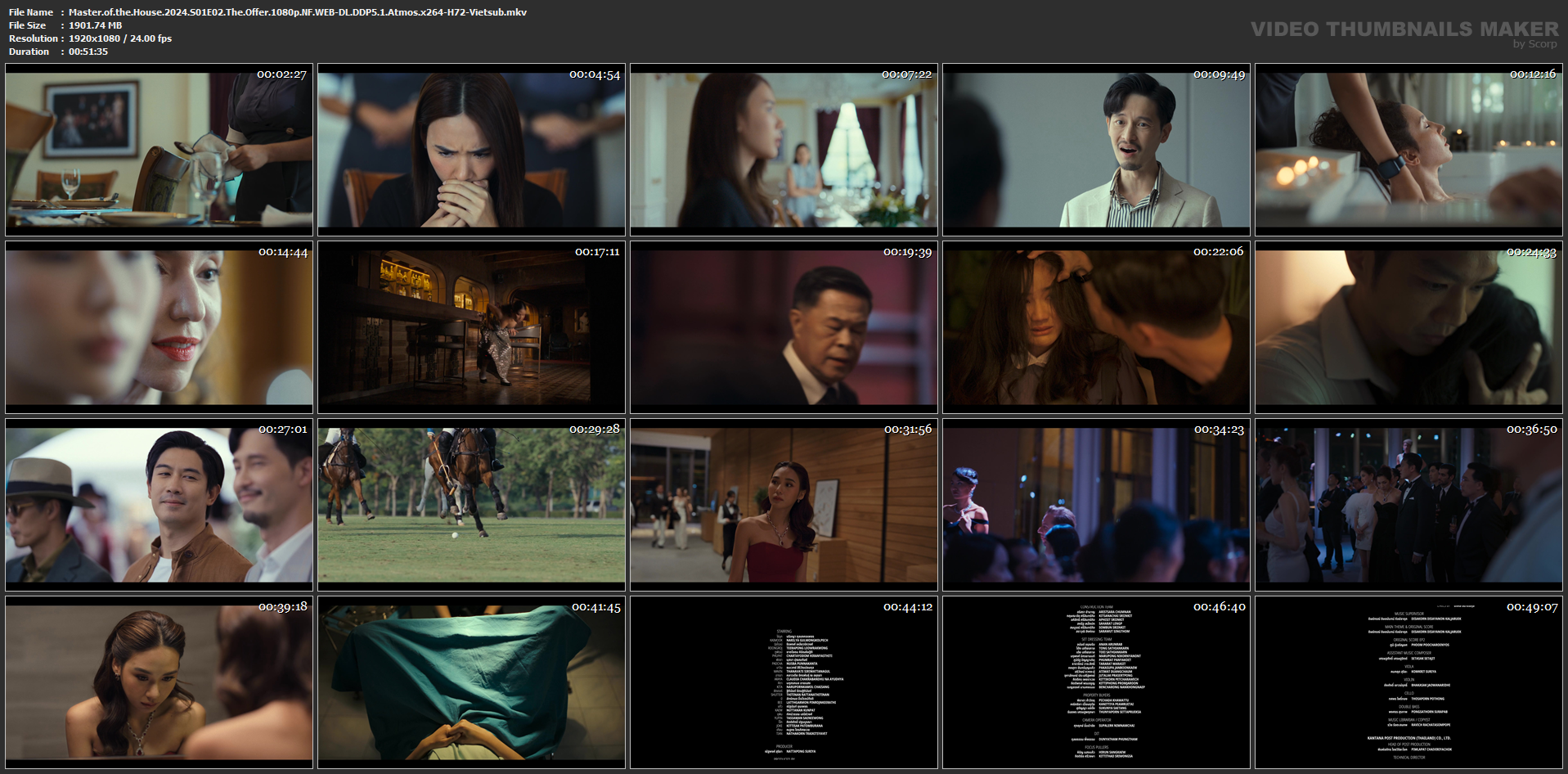The image size is (1568, 774).
Task: Click the duration value 00:51:35
Action: 88,52
